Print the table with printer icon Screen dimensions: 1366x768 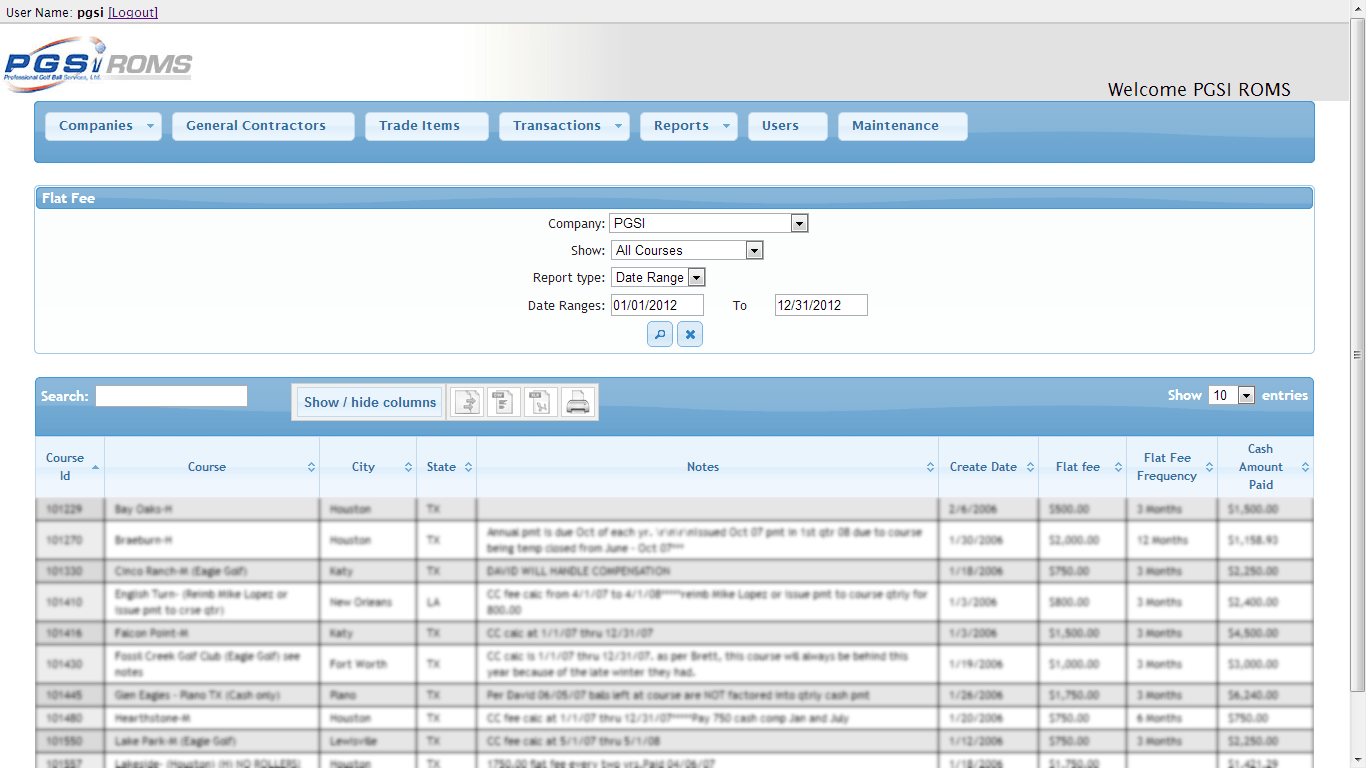coord(579,402)
